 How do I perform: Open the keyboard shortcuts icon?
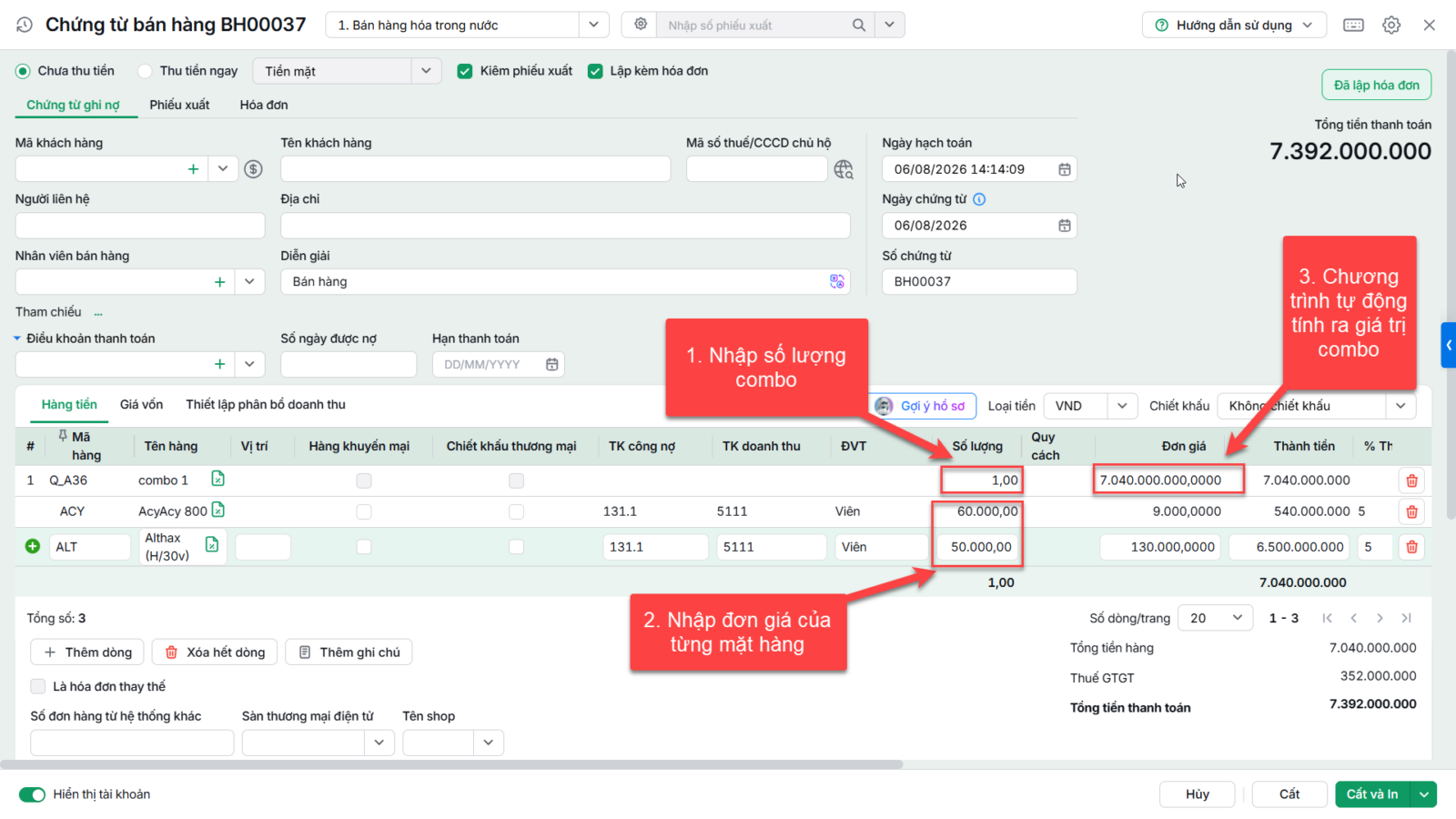click(1353, 25)
